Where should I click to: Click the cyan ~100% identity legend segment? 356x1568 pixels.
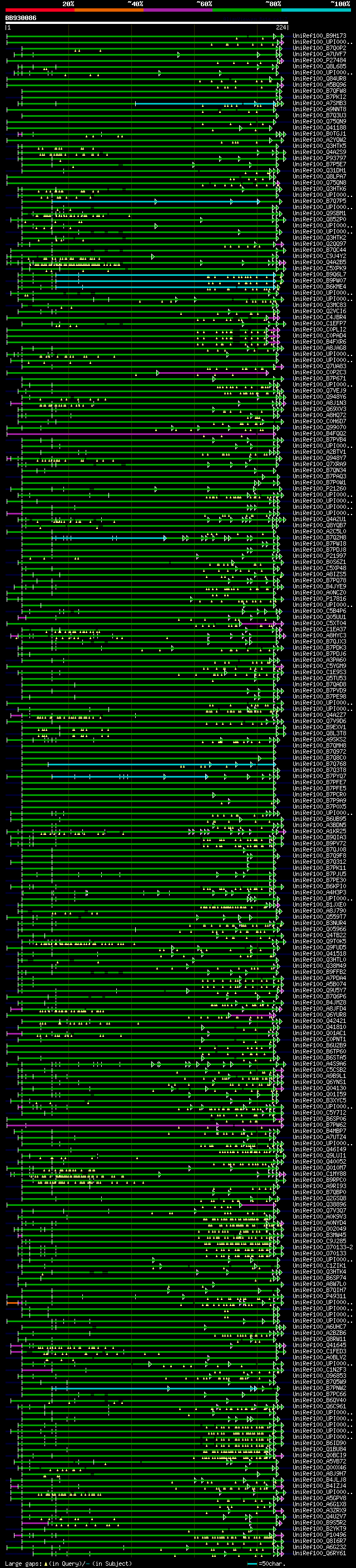point(315,10)
